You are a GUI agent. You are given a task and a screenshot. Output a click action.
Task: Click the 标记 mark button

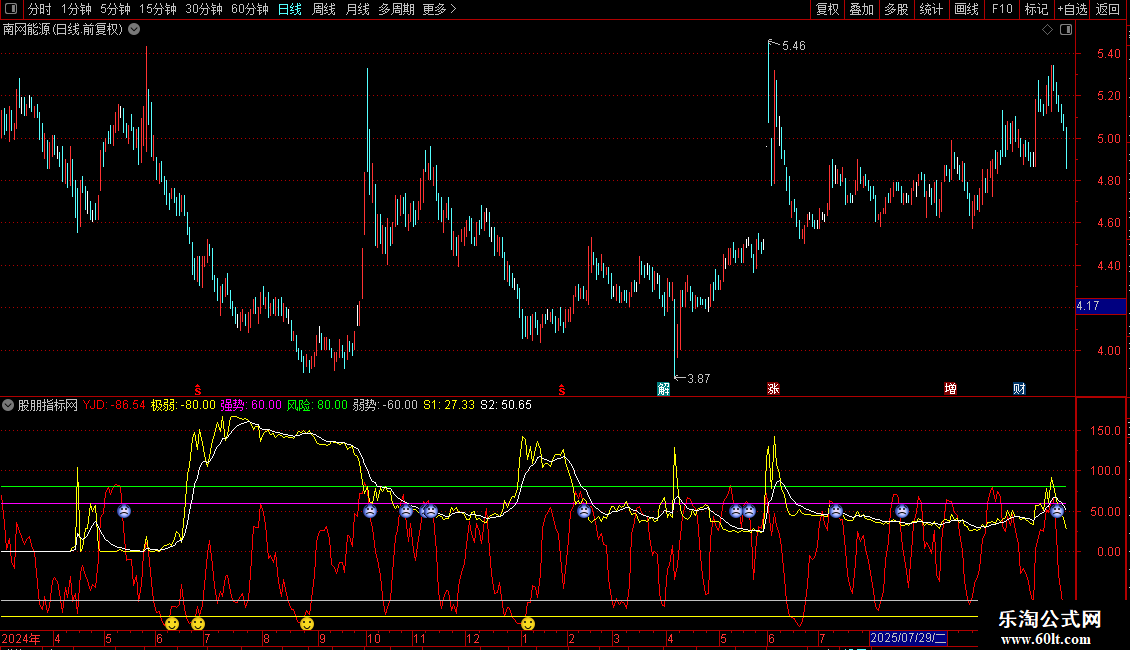(1036, 9)
